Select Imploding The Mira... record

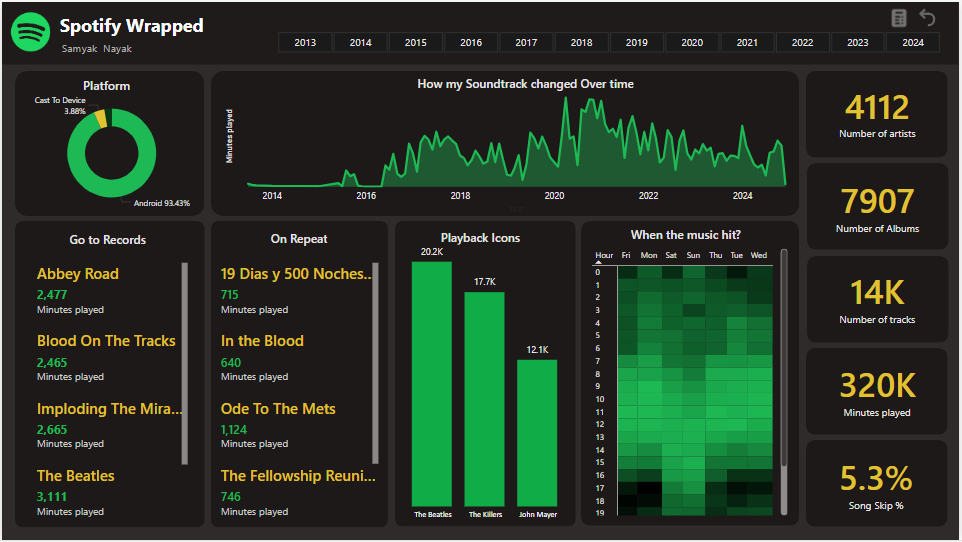click(x=109, y=408)
